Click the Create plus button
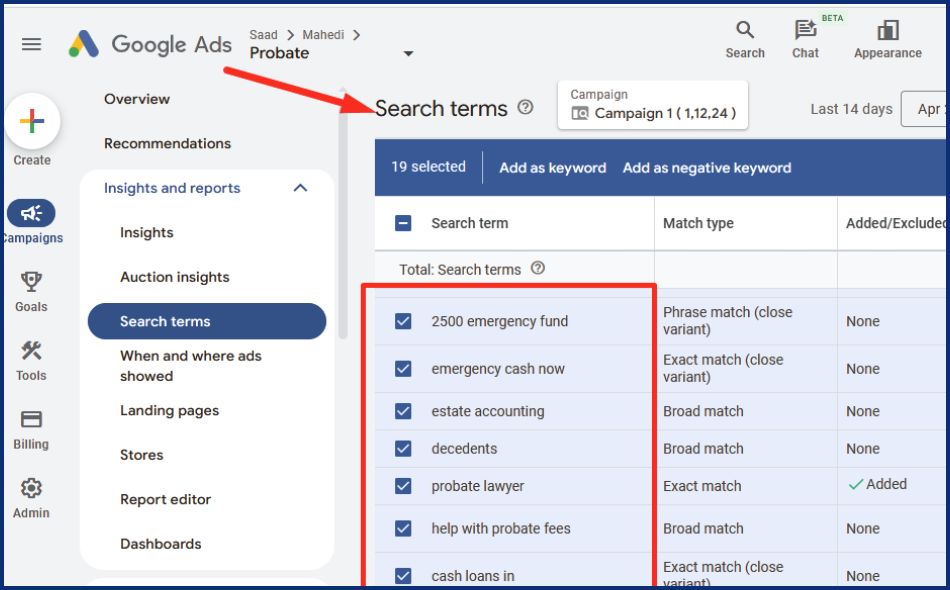Screen dimensions: 950x590 click(32, 121)
